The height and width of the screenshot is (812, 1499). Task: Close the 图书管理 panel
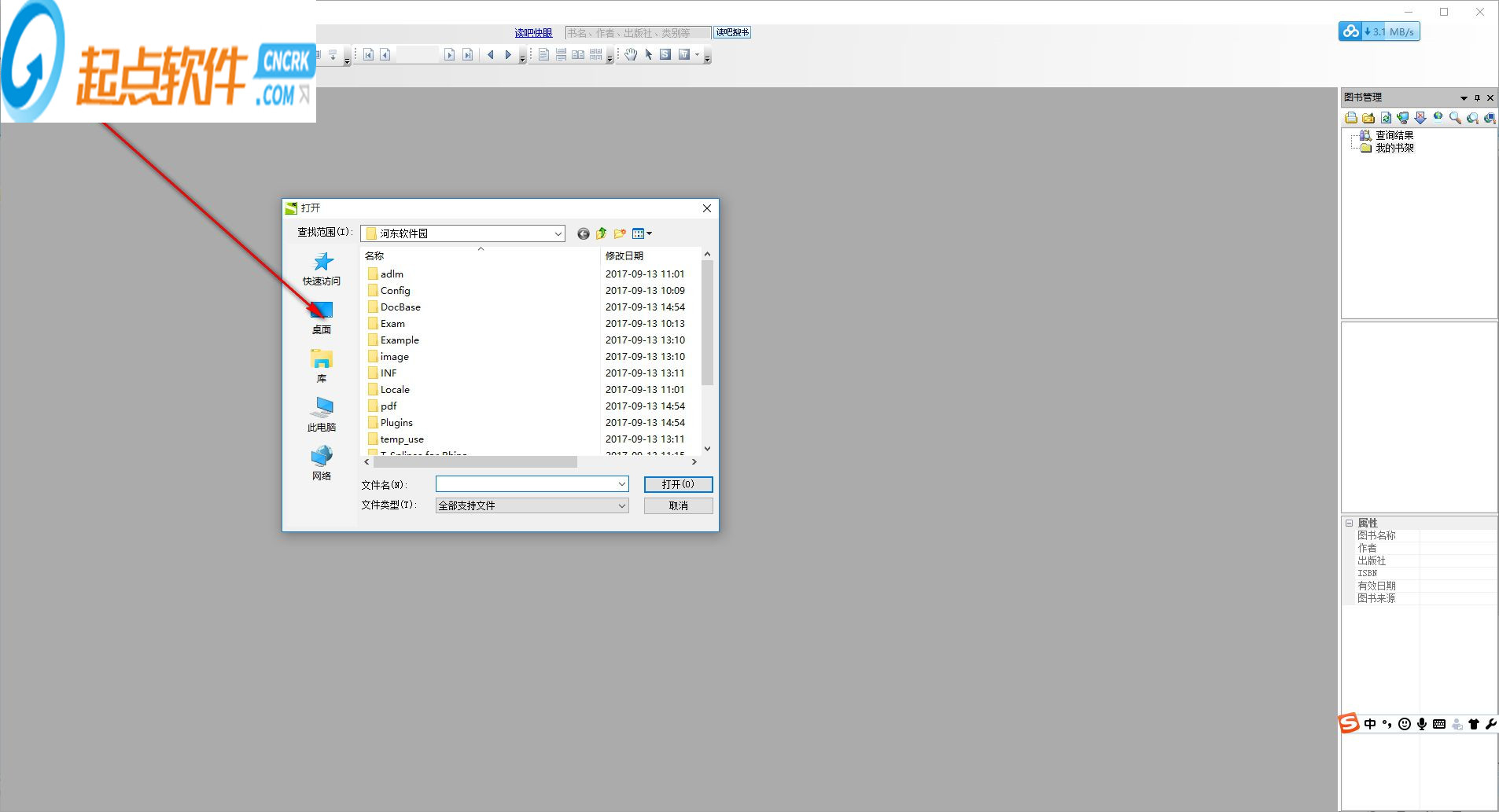click(1490, 97)
